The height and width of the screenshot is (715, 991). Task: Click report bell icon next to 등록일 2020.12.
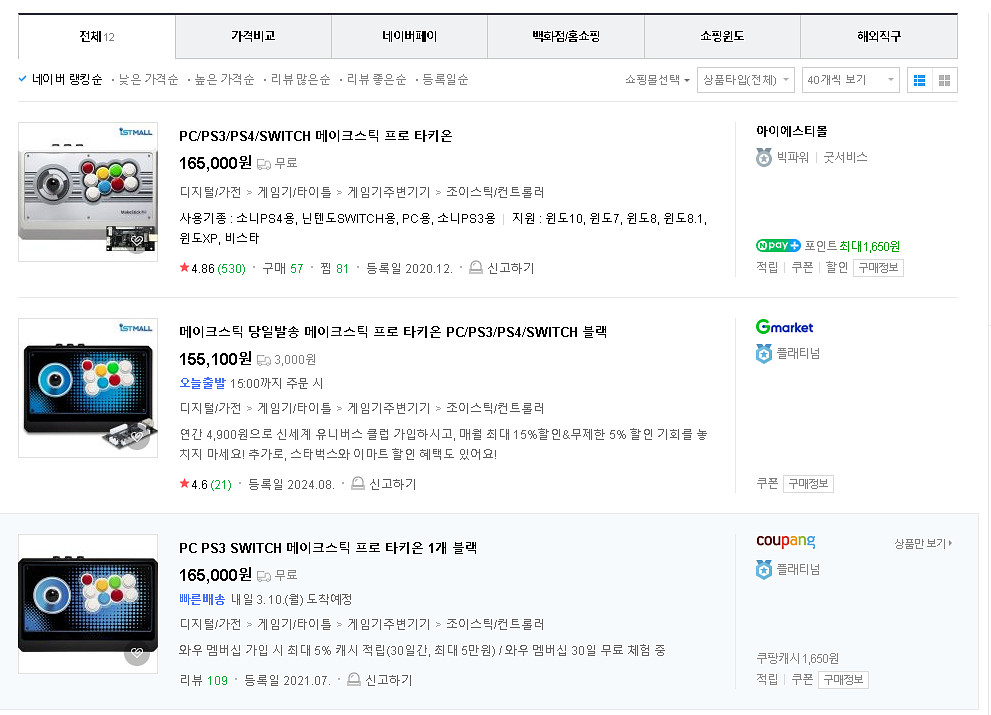(x=476, y=268)
